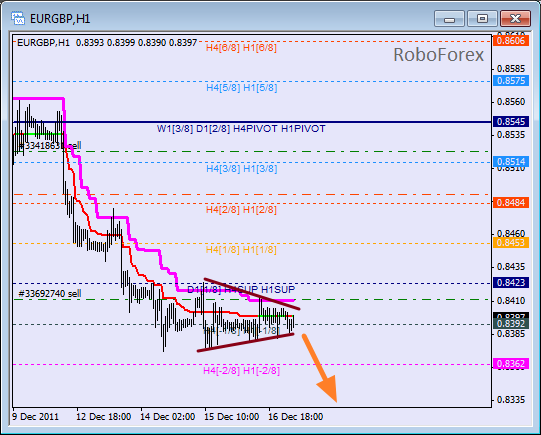541x435 pixels.
Task: Click the H4[-2/8] H1[-2/8] level label
Action: 241,370
